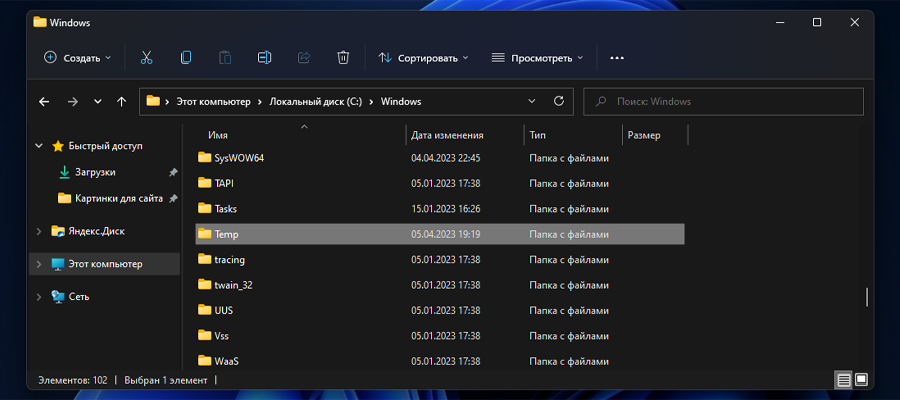Click the Share icon in toolbar
The image size is (900, 400).
pyautogui.click(x=304, y=57)
